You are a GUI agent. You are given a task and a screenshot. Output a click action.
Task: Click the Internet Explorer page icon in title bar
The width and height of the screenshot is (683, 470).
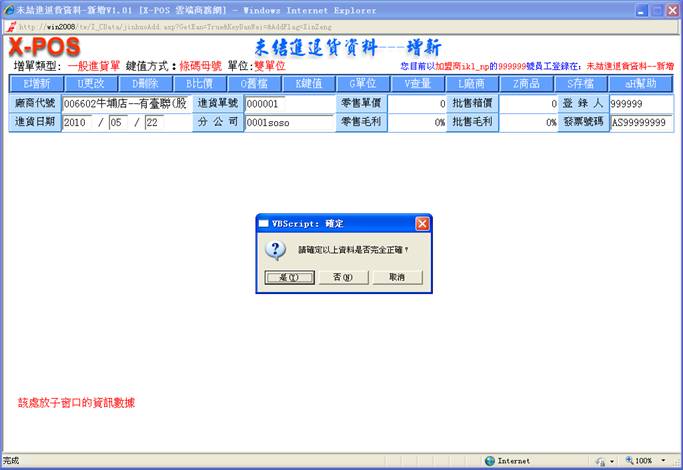[9, 10]
